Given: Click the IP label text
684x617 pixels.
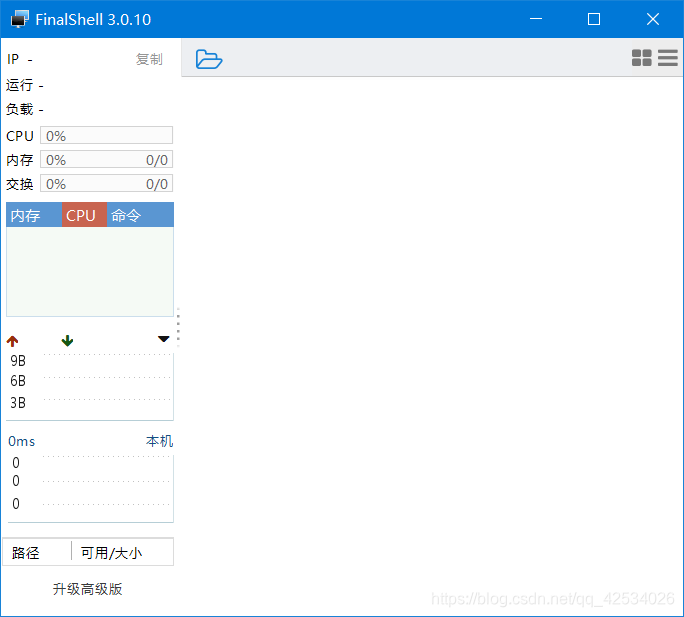Looking at the screenshot, I should tap(13, 59).
